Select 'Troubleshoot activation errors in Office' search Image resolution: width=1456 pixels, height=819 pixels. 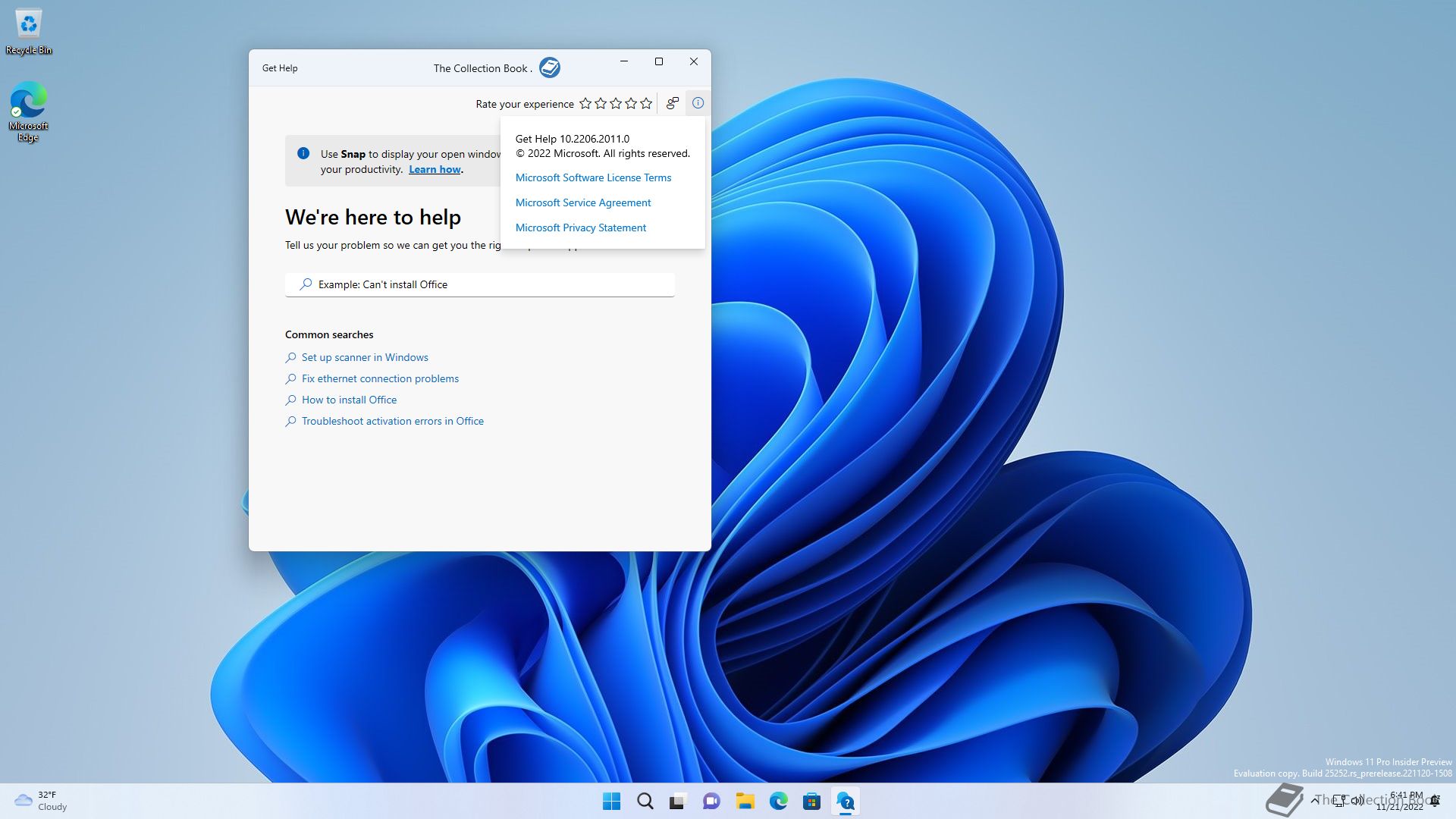393,421
